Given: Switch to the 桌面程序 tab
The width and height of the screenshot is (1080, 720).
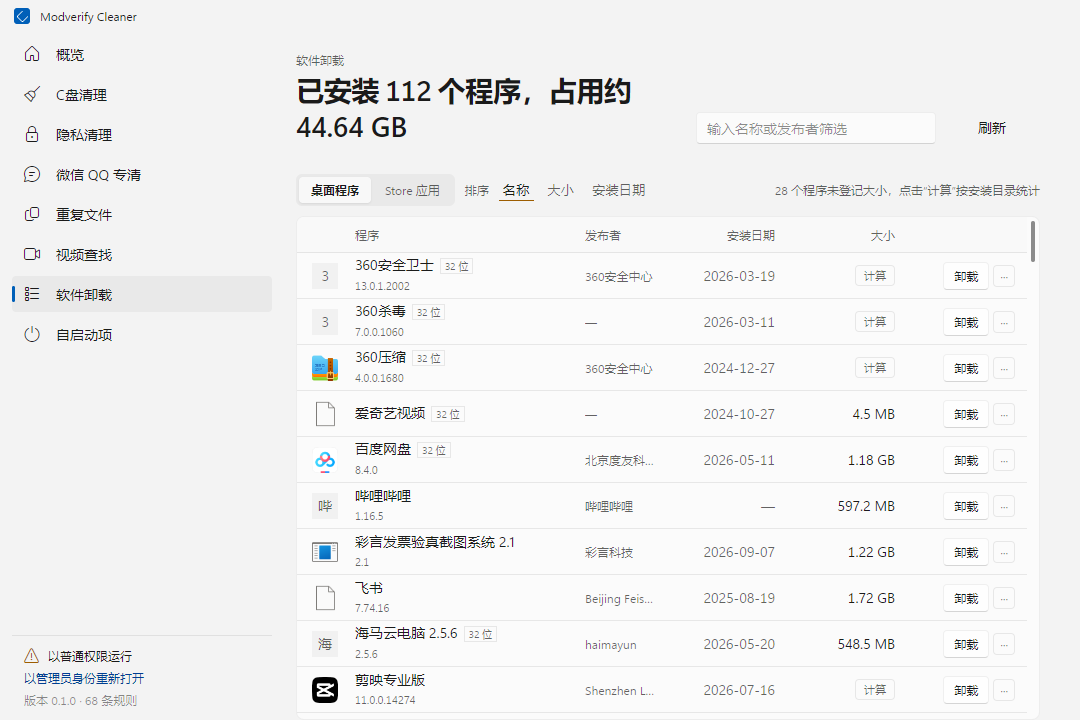Looking at the screenshot, I should 335,190.
